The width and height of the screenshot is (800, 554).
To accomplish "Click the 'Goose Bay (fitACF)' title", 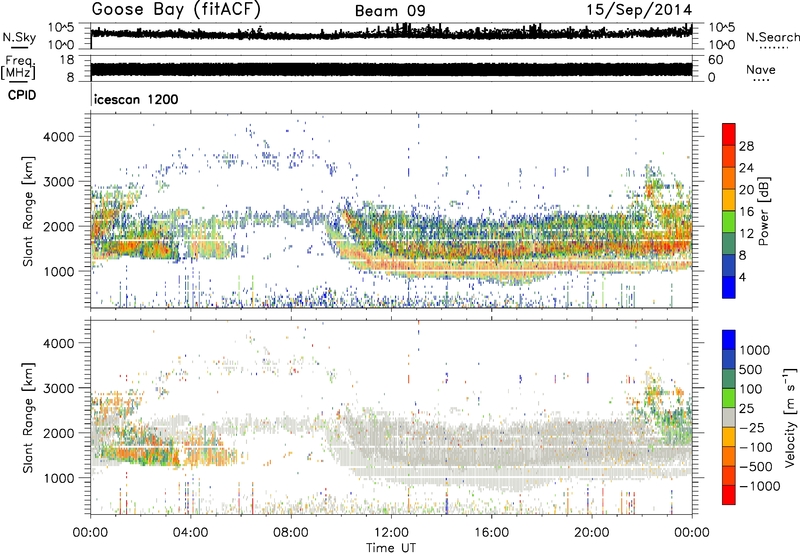I will click(176, 10).
